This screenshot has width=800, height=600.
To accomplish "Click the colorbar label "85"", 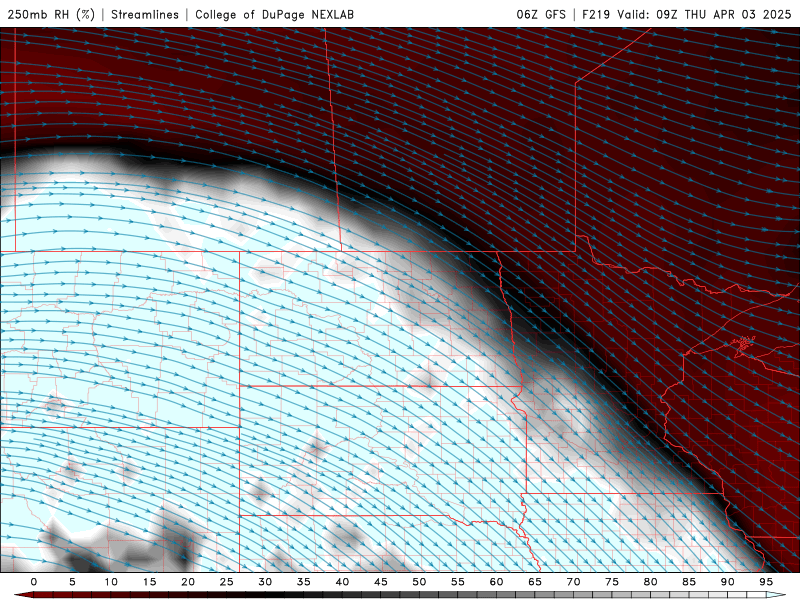I will click(689, 582).
